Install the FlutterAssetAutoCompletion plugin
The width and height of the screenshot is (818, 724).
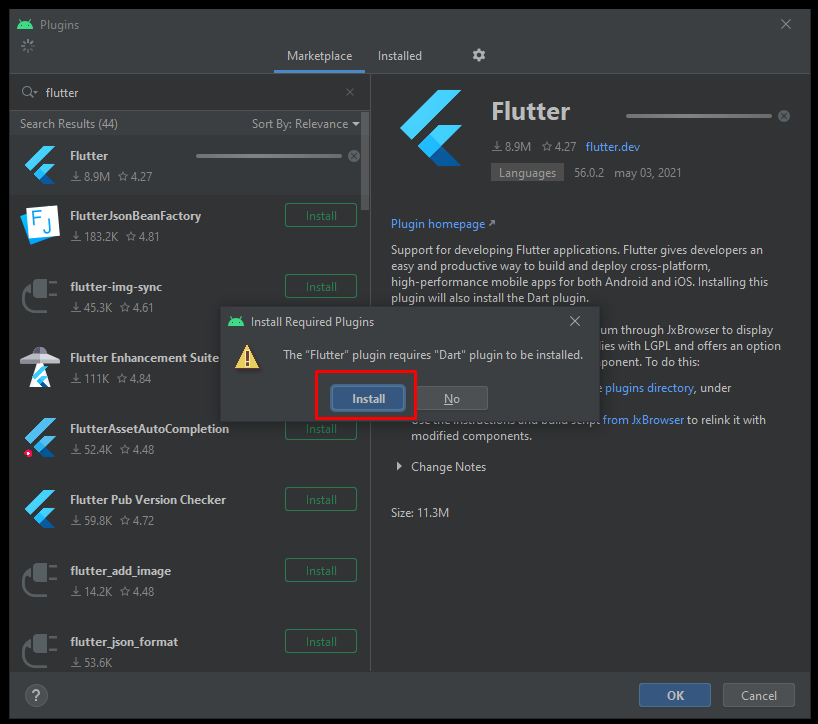click(321, 430)
